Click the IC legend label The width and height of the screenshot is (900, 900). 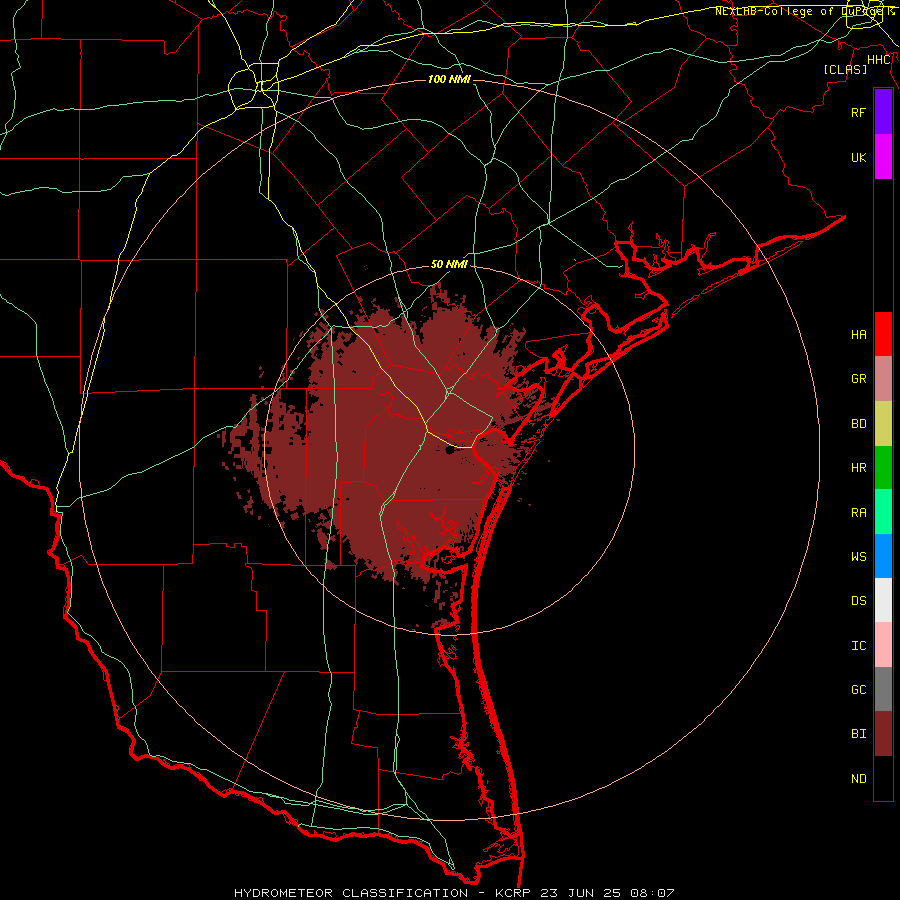pyautogui.click(x=858, y=645)
